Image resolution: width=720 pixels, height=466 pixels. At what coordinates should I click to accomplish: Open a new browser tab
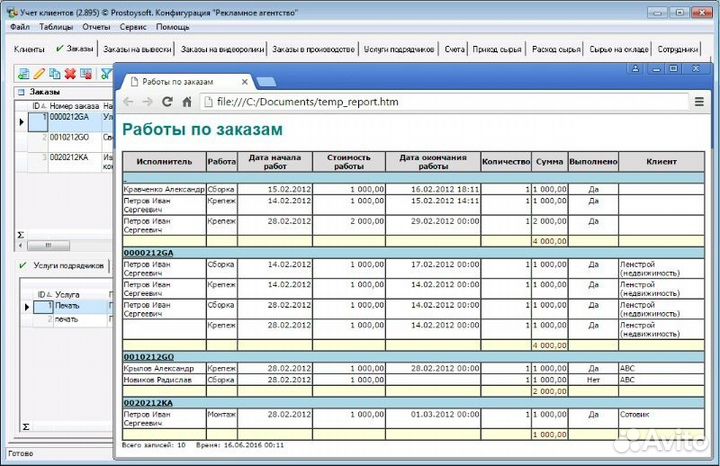tap(266, 82)
